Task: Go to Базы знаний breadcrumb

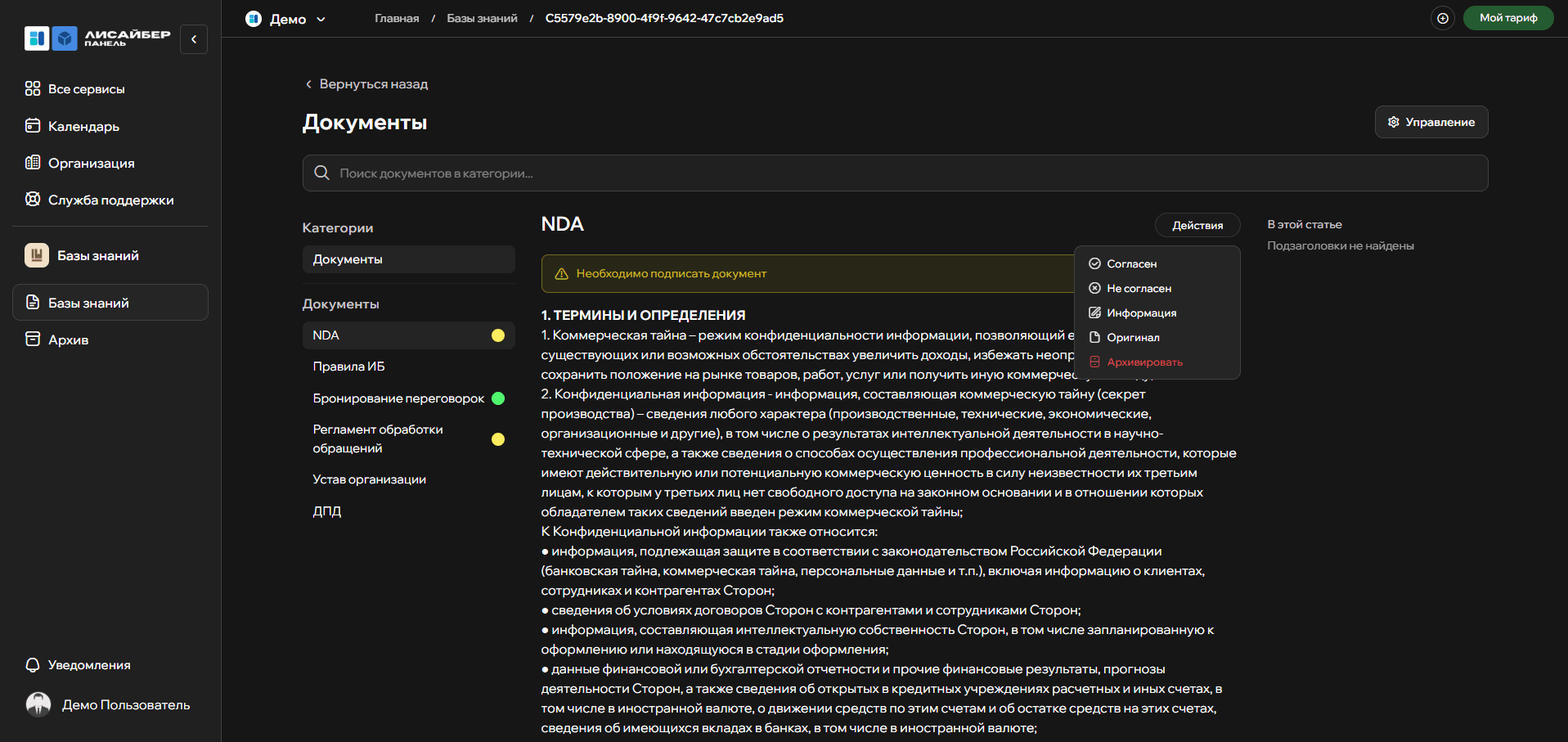Action: (x=482, y=18)
